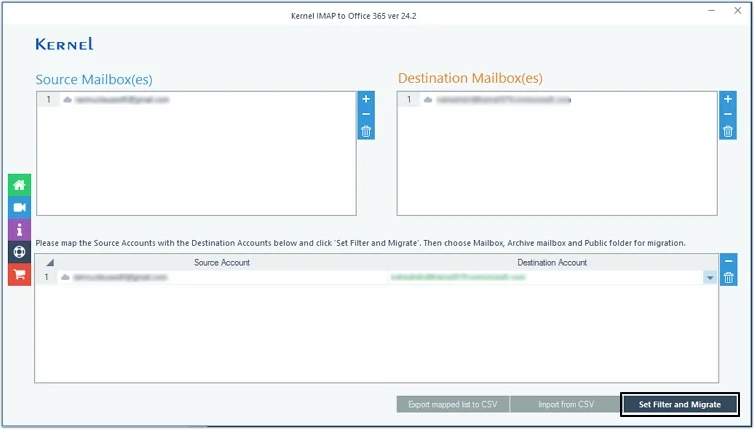Open the video tutorial sidebar icon
The height and width of the screenshot is (430, 755).
tap(19, 208)
